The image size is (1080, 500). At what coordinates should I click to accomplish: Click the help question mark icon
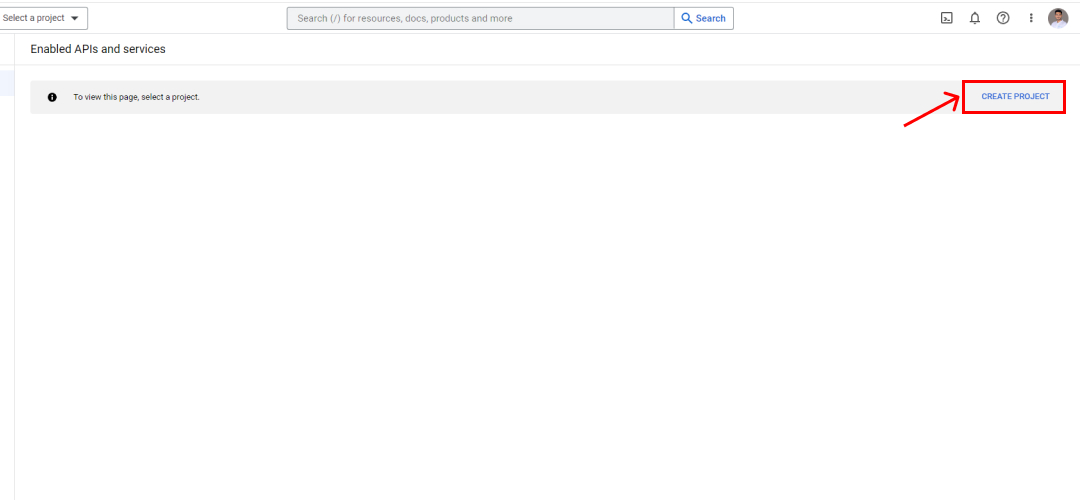click(1003, 18)
